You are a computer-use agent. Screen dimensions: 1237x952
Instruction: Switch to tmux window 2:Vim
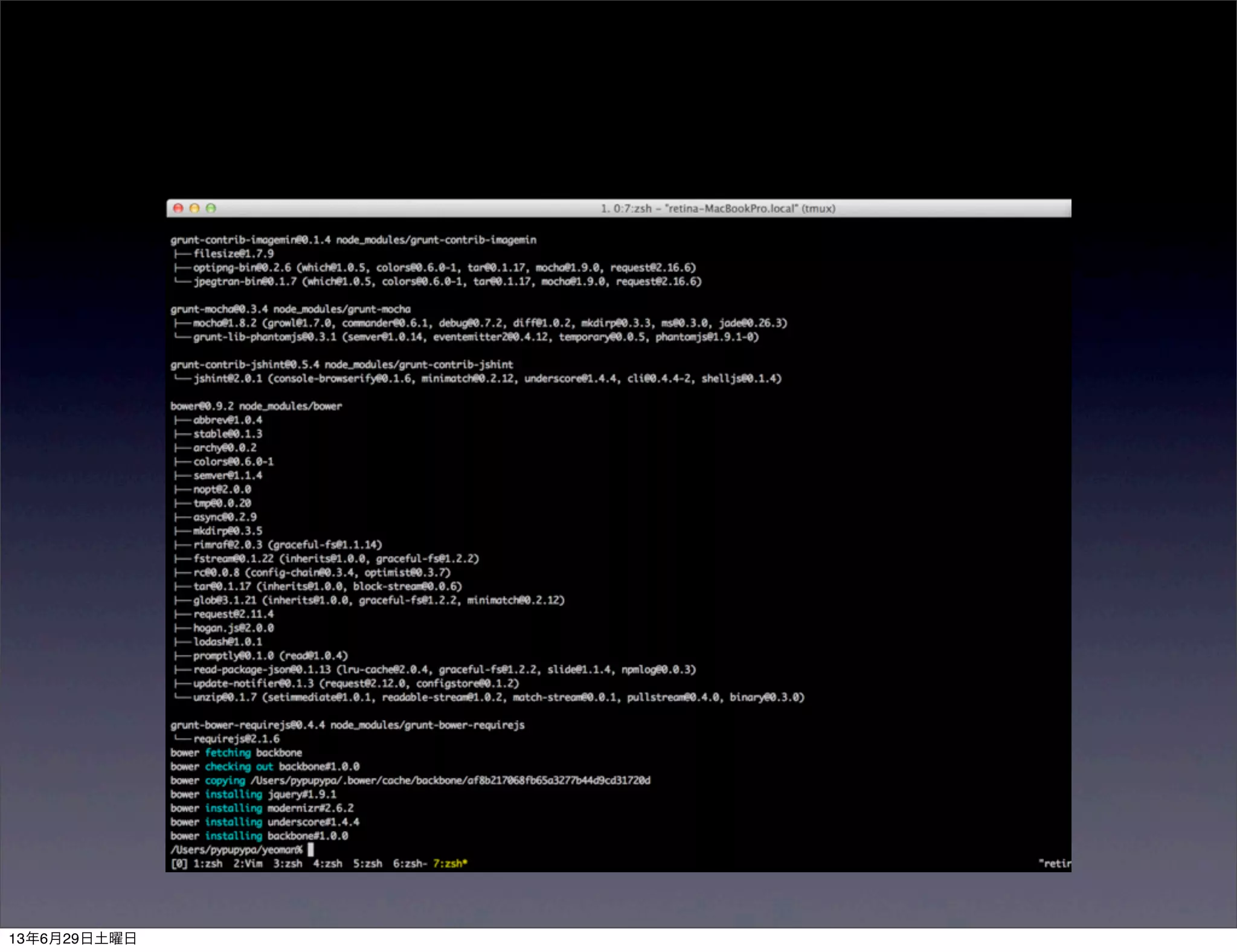[x=248, y=864]
